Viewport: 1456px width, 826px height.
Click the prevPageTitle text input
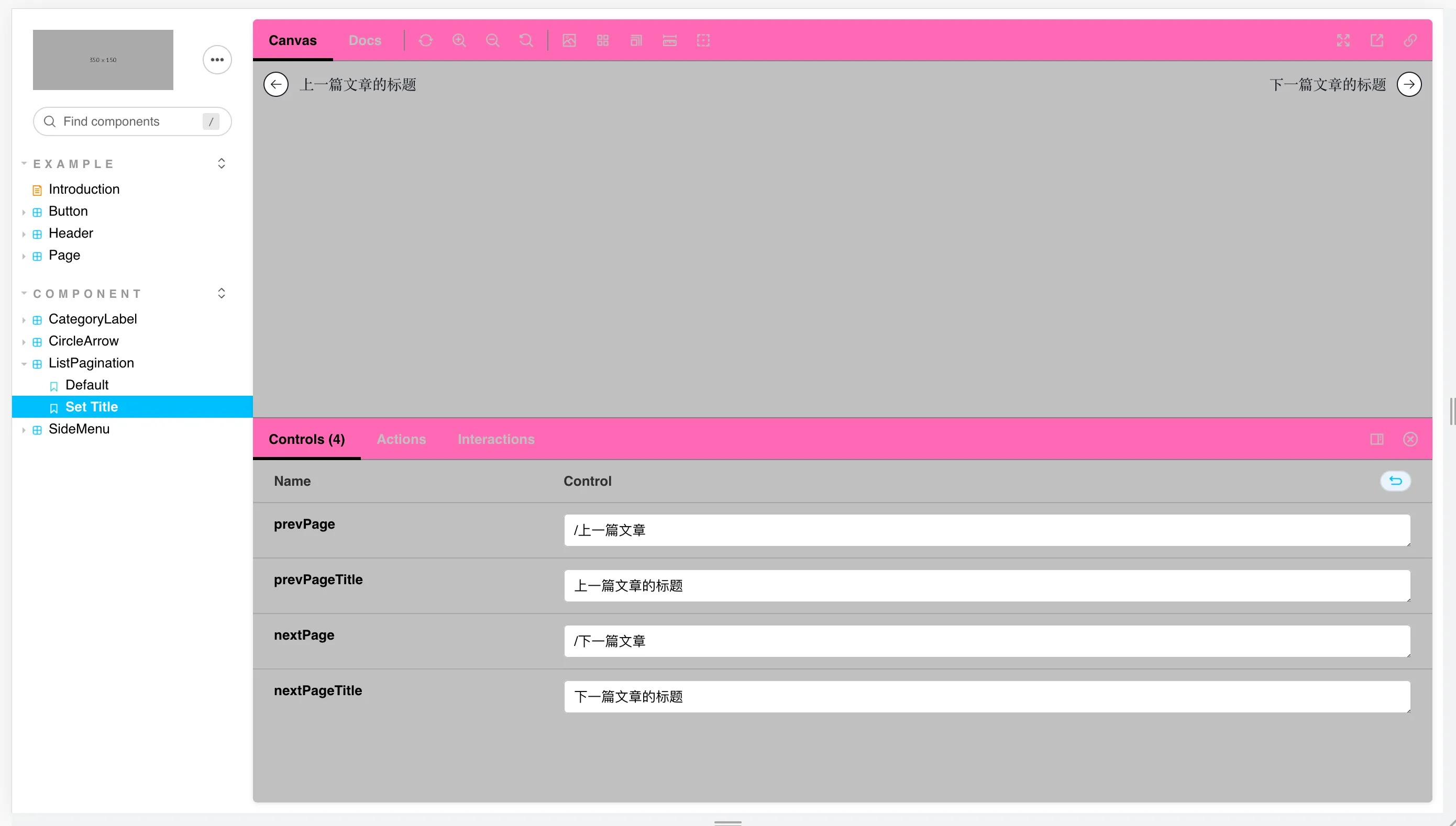pos(987,585)
